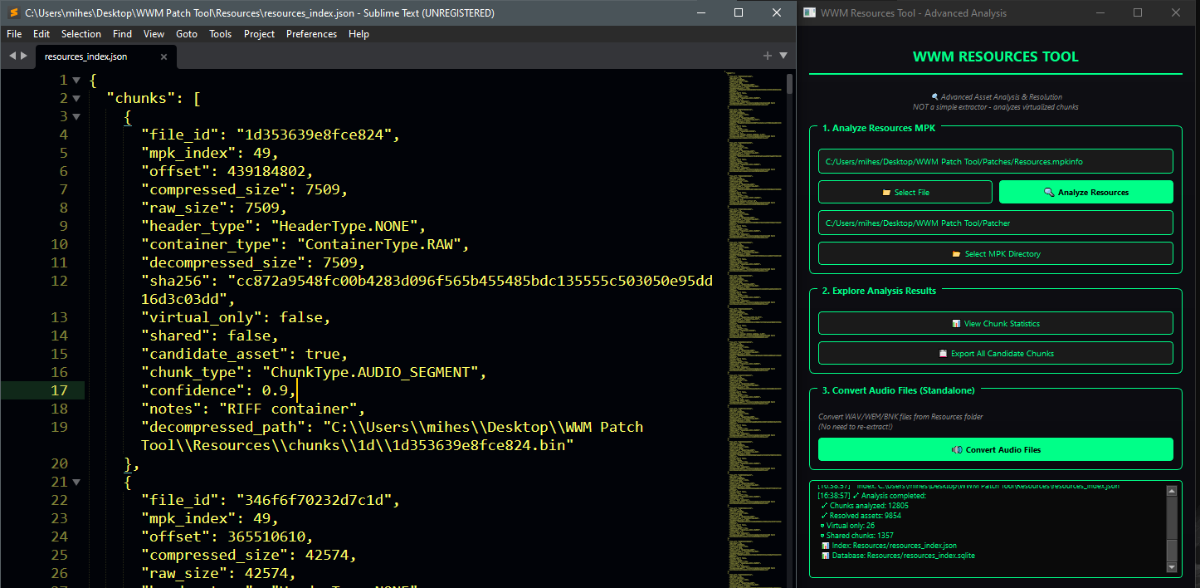Click Export All Candidate Chunks
Viewport: 1200px width, 588px height.
(995, 353)
